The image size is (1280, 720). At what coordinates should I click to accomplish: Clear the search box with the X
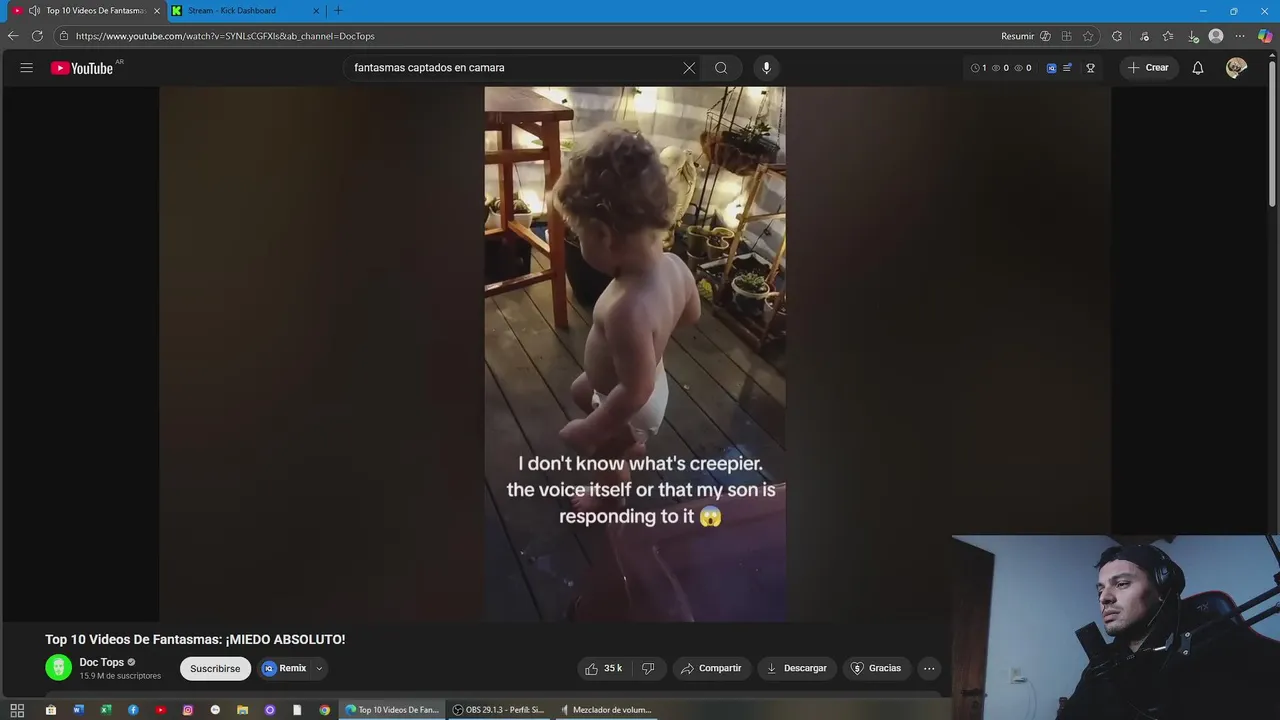[689, 68]
